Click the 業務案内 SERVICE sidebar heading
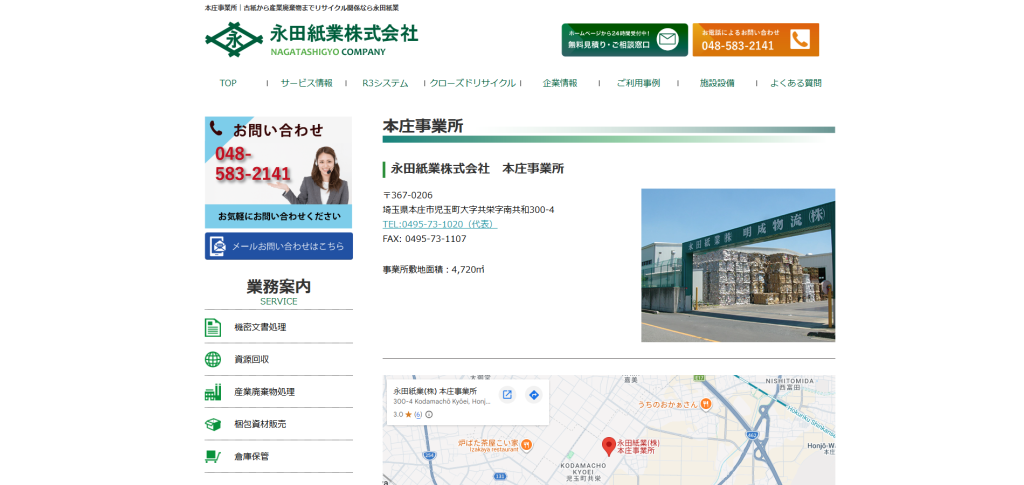Screen dimensions: 1024x485 click(279, 292)
